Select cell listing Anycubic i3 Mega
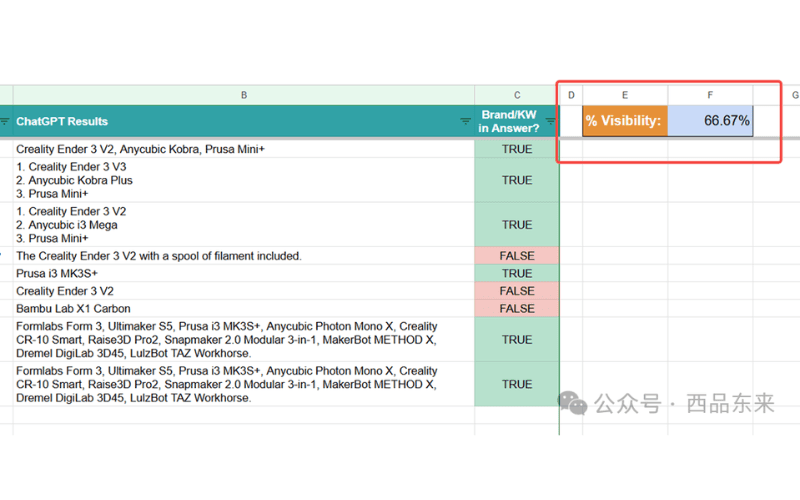800x500 pixels. 244,224
